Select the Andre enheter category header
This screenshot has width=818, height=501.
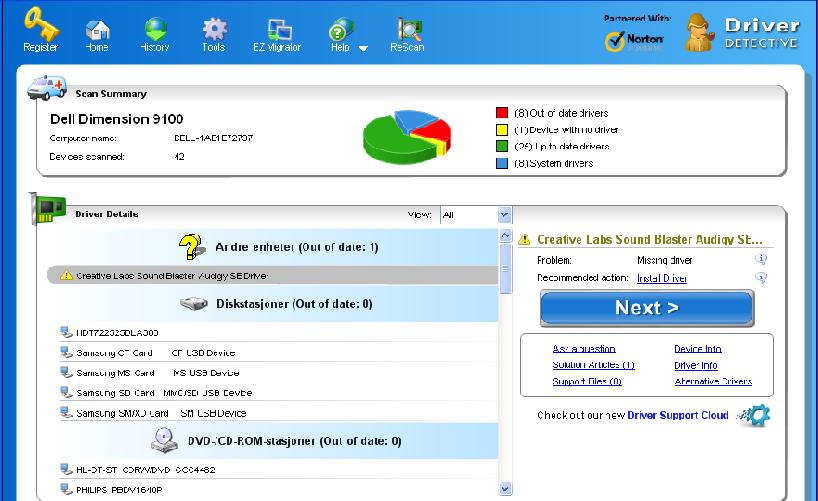tap(272, 247)
